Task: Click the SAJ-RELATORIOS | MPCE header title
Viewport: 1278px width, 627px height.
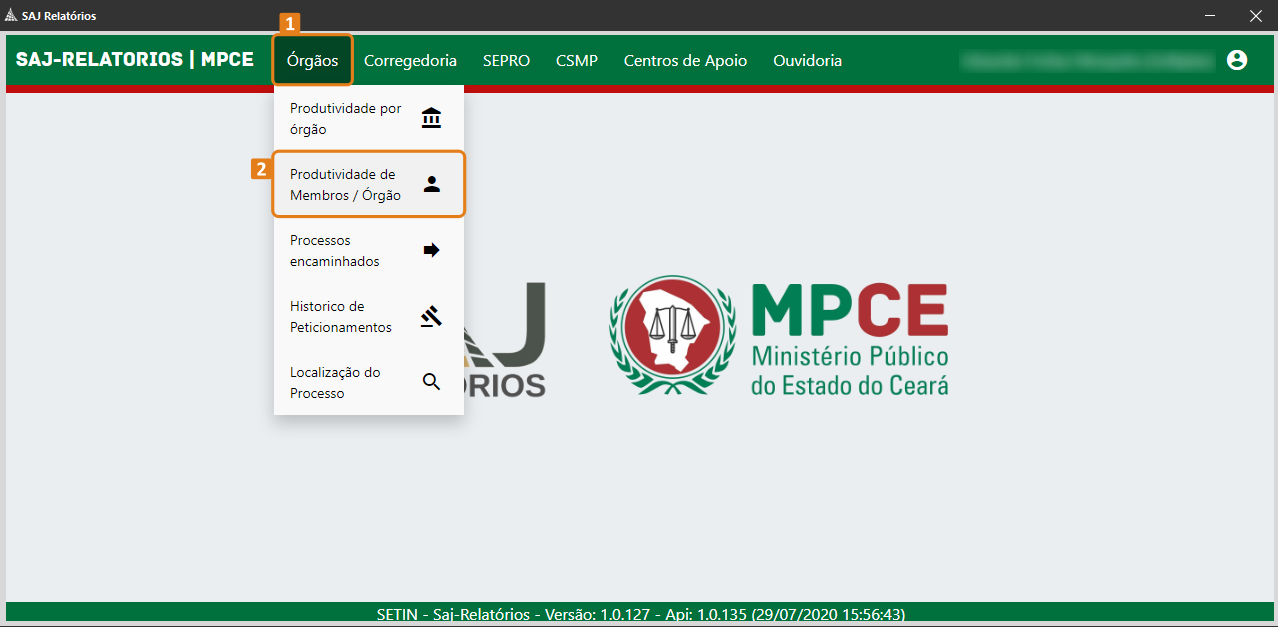Action: point(135,59)
